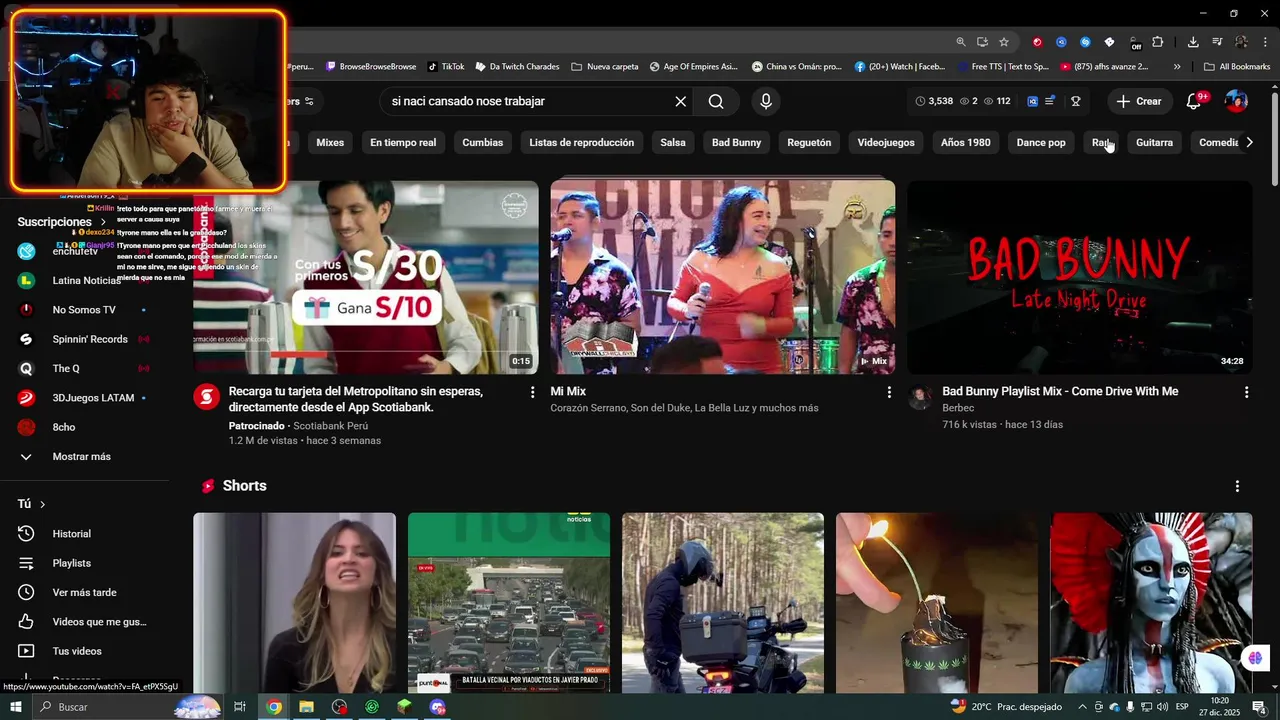Open options for Bad Bunny Playlist Mix
Image resolution: width=1280 pixels, height=720 pixels.
1246,392
